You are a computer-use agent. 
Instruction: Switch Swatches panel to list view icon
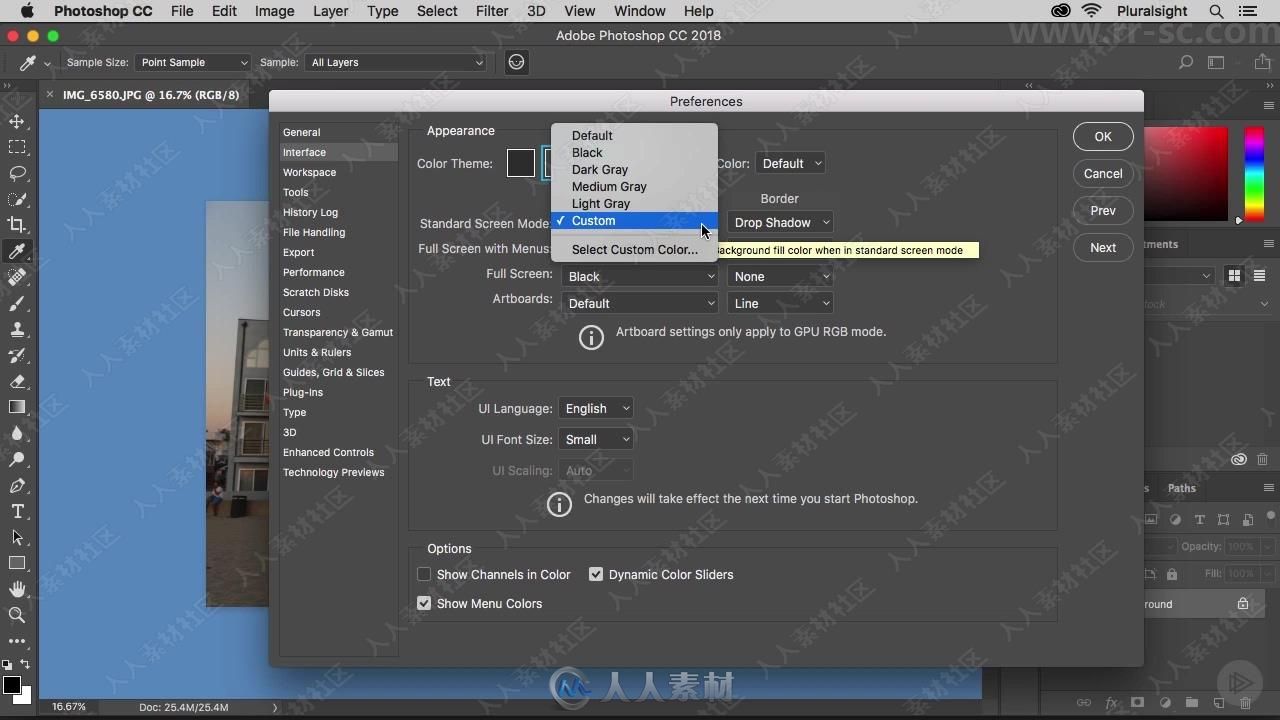[1259, 276]
